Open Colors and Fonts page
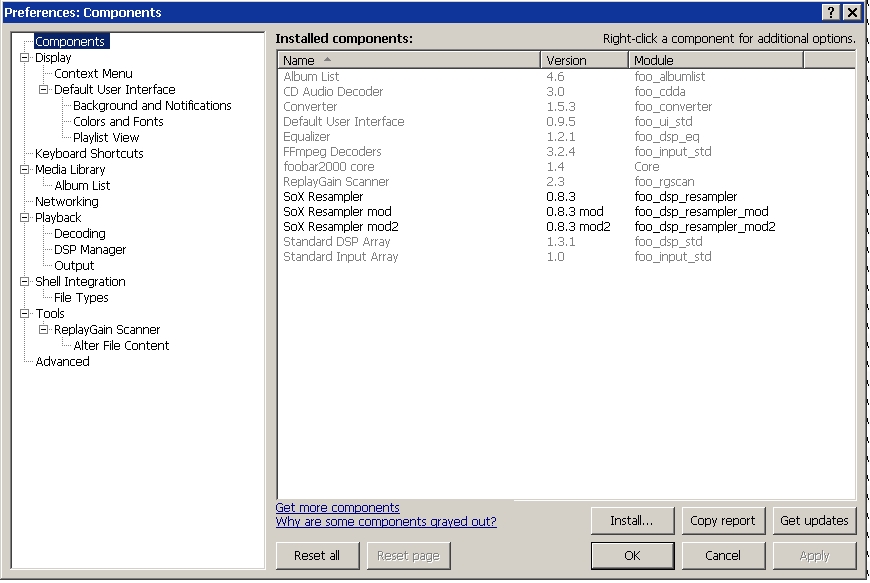 118,122
